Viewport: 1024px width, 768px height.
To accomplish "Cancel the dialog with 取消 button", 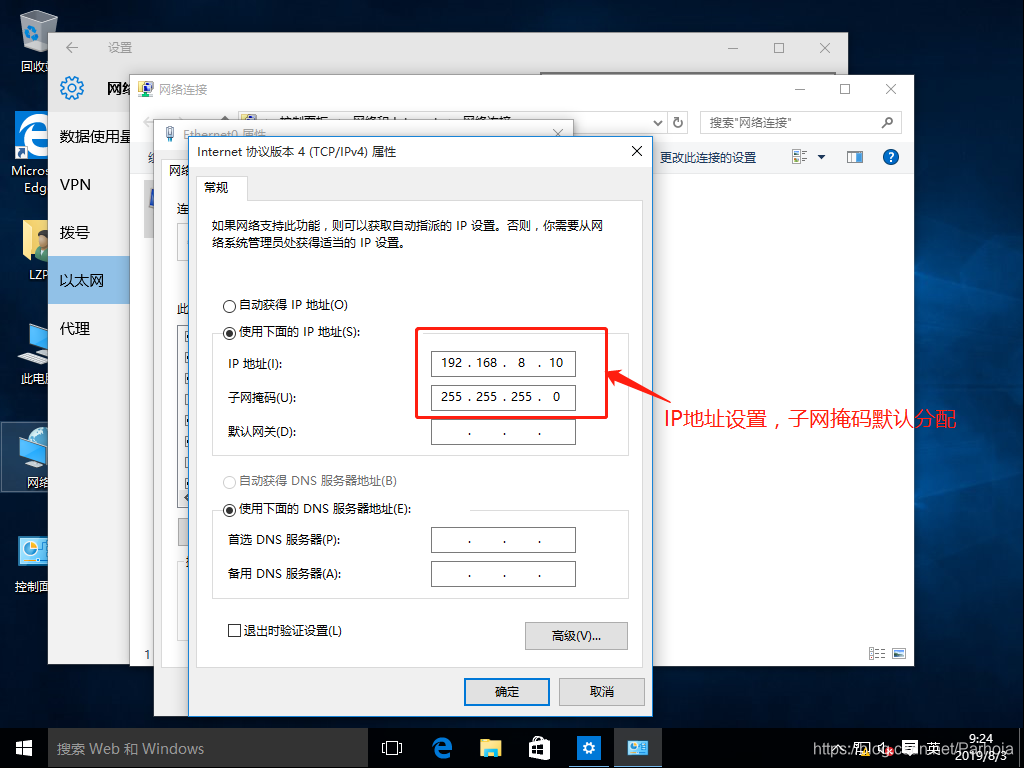I will point(601,692).
